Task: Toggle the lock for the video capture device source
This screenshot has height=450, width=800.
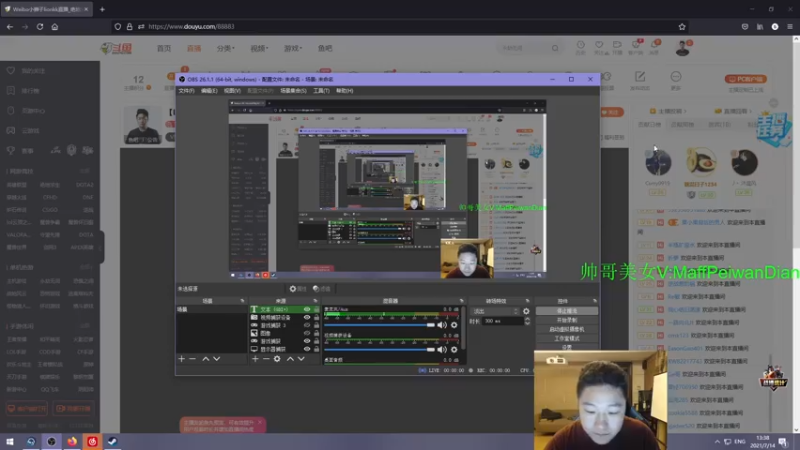Action: (x=316, y=317)
